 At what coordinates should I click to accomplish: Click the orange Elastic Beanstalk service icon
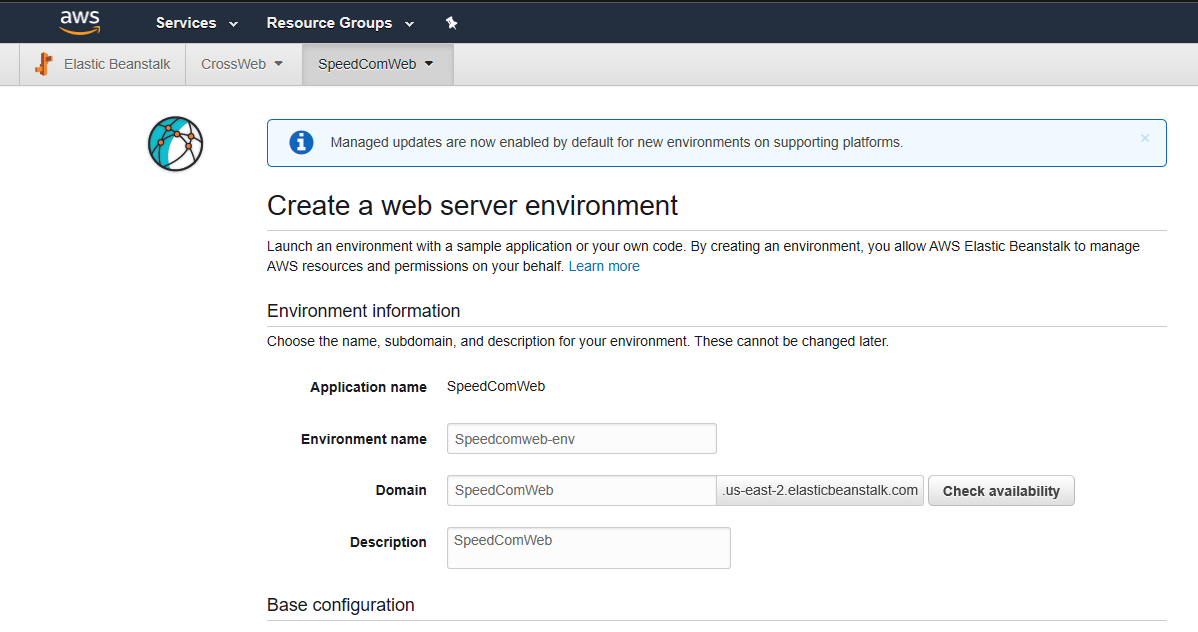43,64
